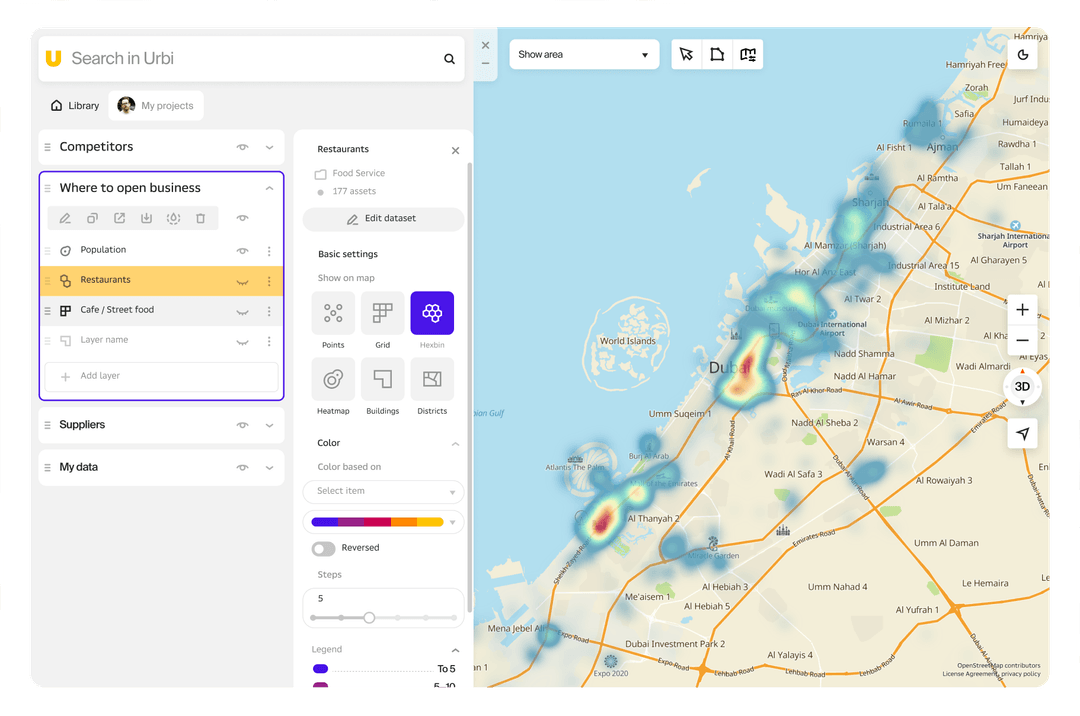The image size is (1080, 716).
Task: Open the polygon area drawing tool
Action: (717, 55)
